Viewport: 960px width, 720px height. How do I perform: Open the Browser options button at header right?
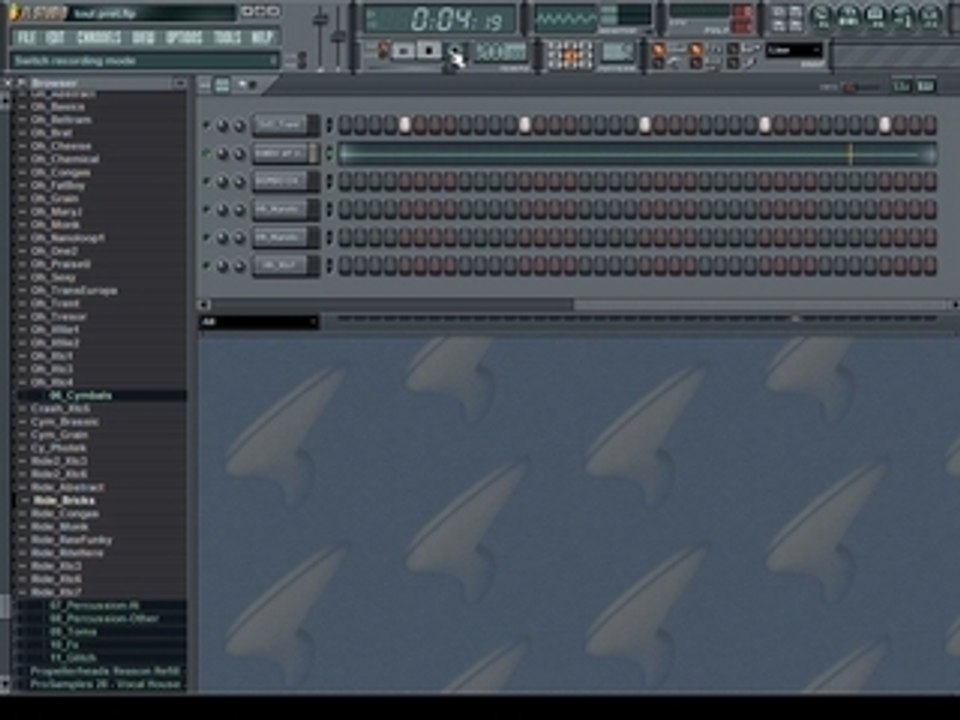coord(180,83)
